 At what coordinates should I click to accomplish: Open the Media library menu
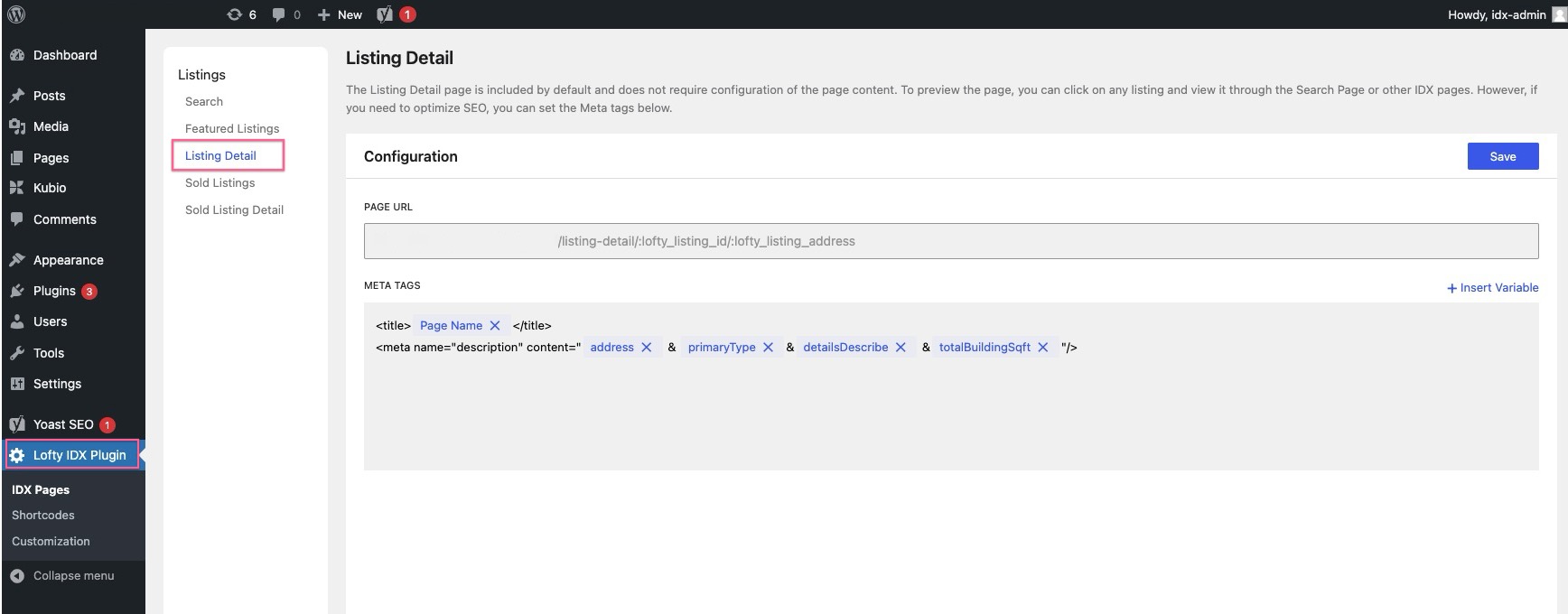pos(51,126)
